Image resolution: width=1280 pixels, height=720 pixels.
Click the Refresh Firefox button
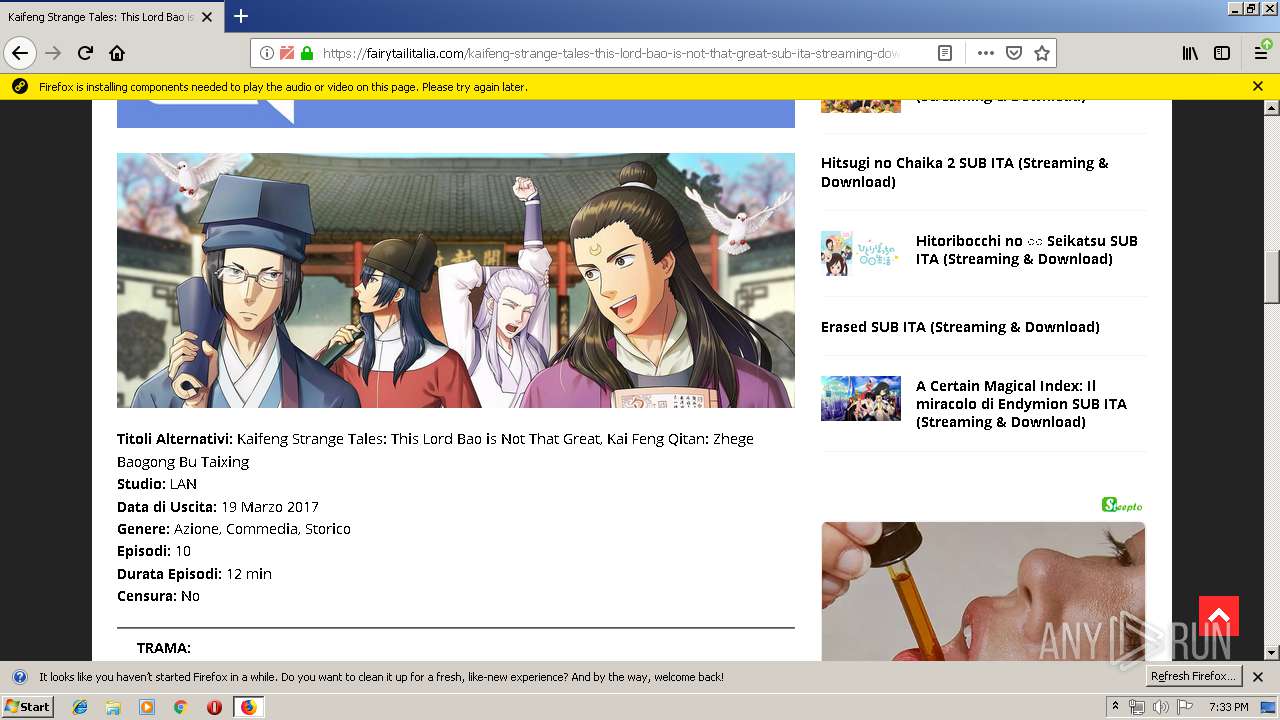click(1193, 677)
